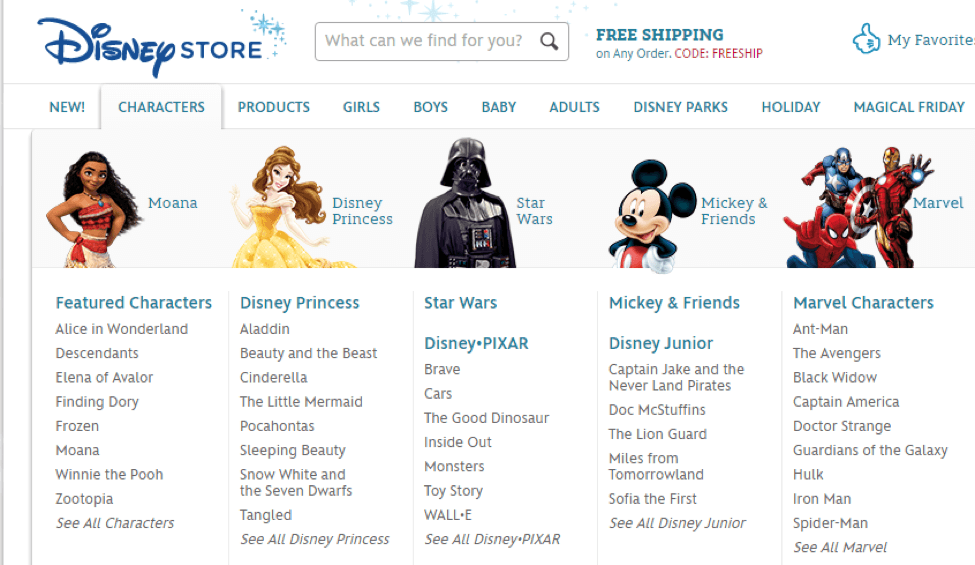Choose Toy Story under Disney•PIXAR
Viewport: 975px width, 565px height.
453,491
